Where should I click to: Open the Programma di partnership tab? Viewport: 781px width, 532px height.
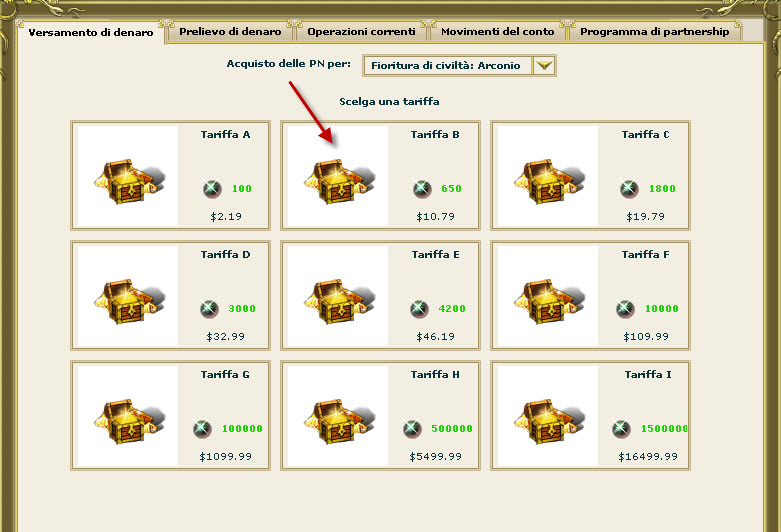tap(654, 31)
